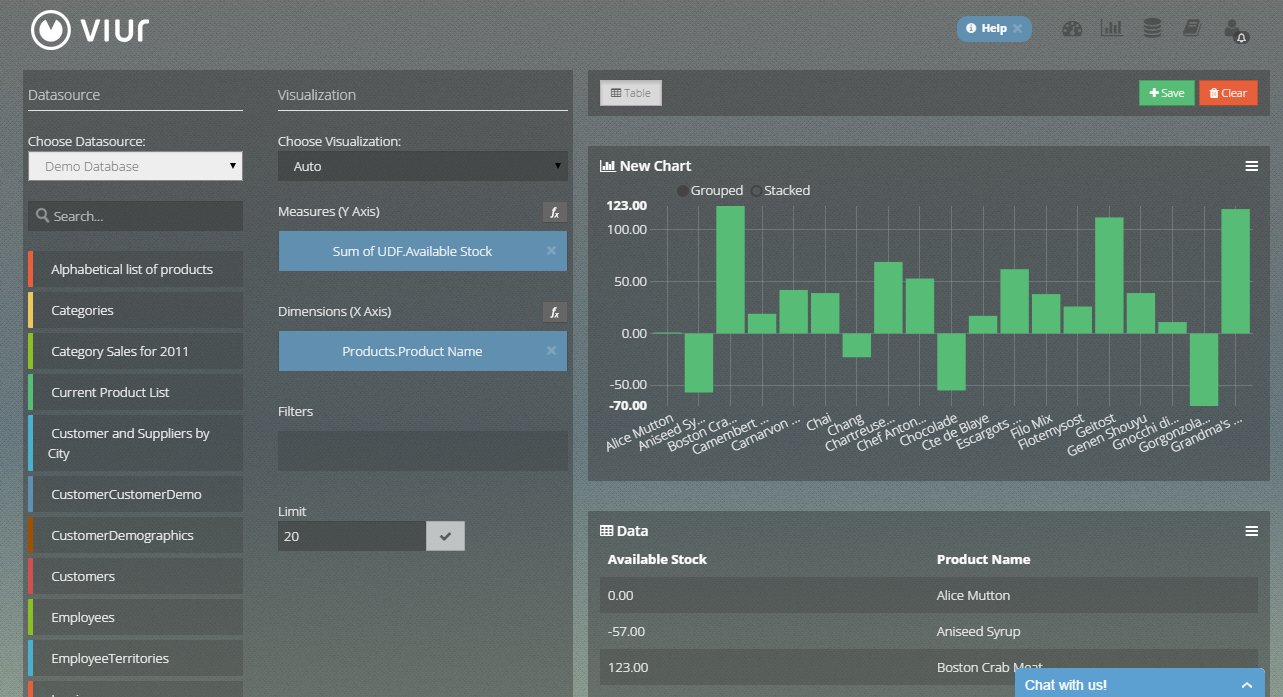The height and width of the screenshot is (697, 1283).
Task: Open the bar chart icon in header
Action: [1111, 28]
